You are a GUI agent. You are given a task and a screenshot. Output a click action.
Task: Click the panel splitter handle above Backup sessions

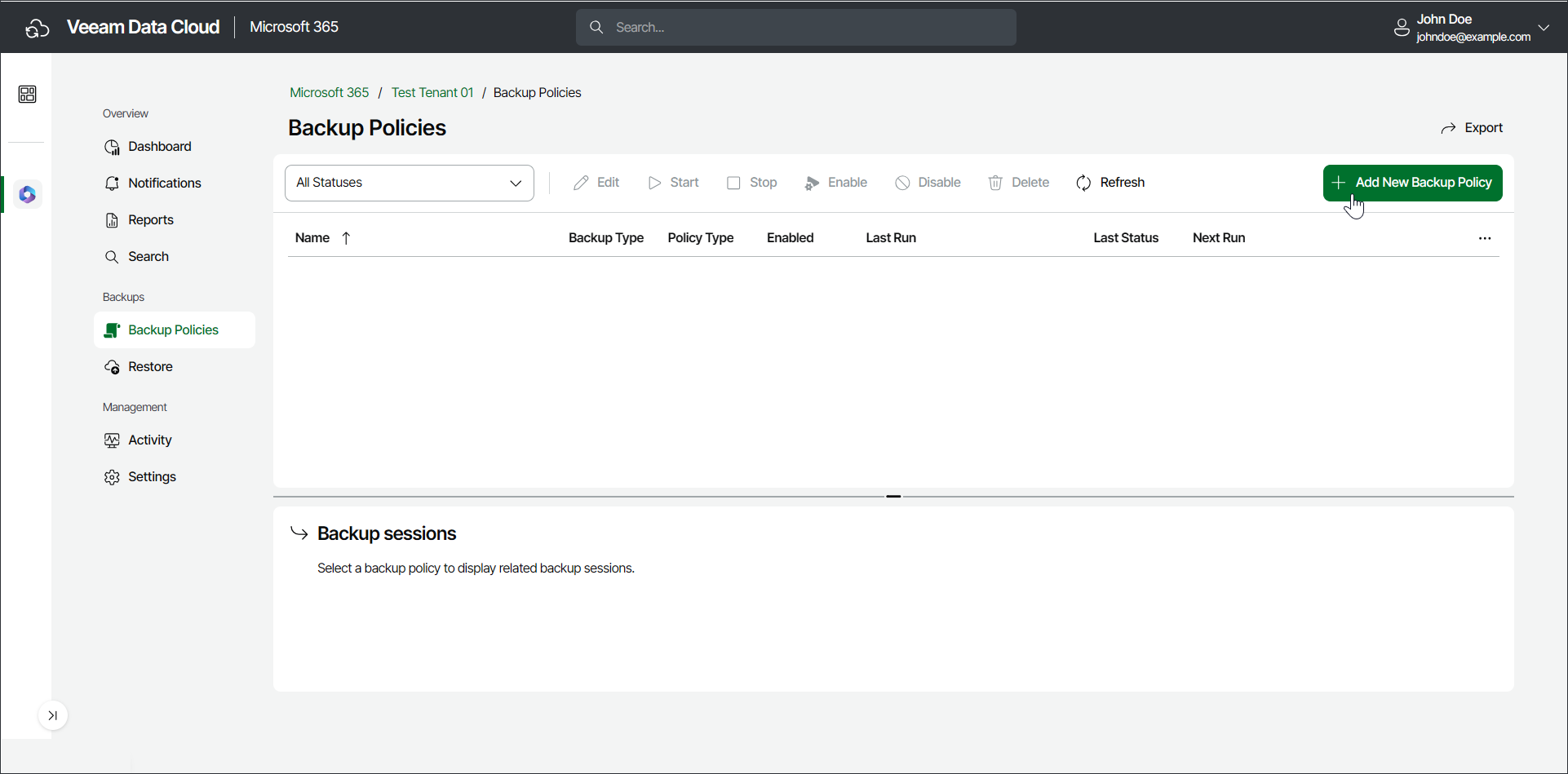click(x=893, y=496)
